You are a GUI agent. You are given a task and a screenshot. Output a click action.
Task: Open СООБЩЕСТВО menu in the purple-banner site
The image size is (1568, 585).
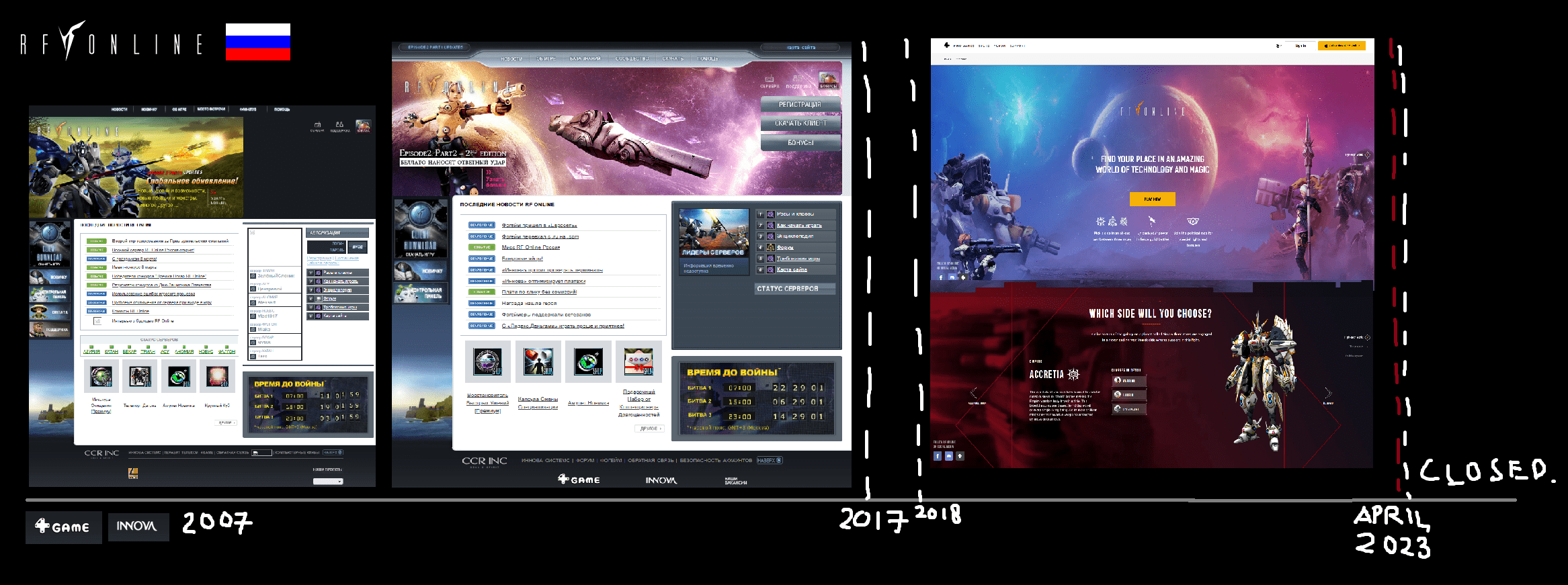(x=632, y=59)
